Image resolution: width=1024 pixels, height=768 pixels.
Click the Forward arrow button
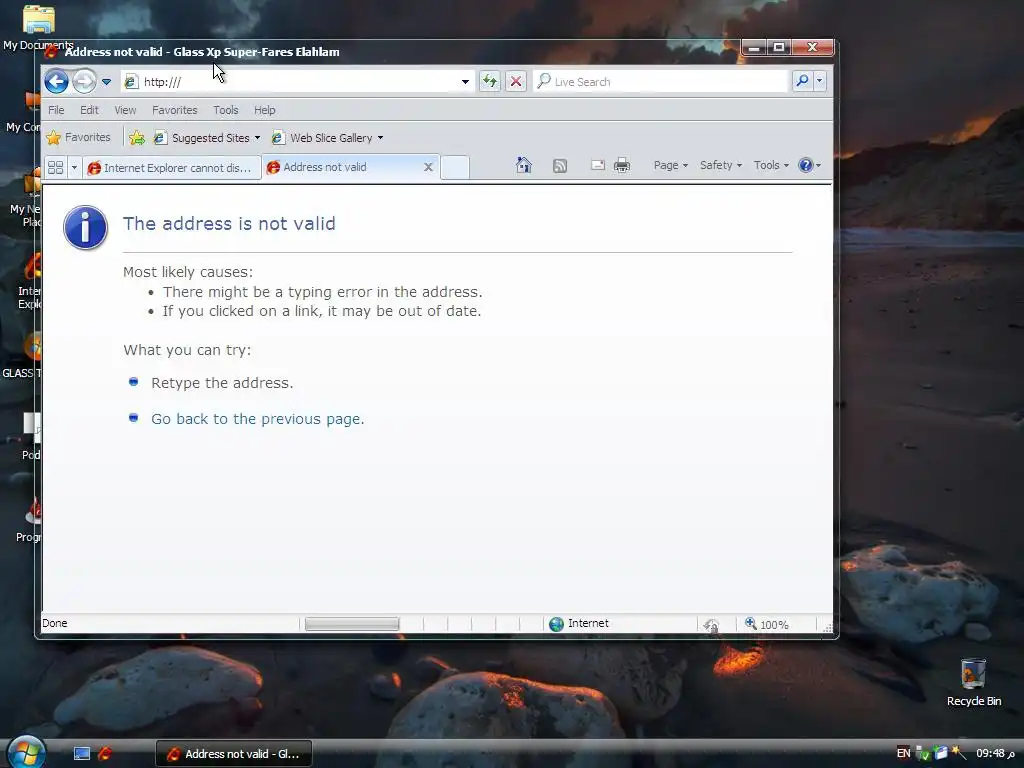84,82
